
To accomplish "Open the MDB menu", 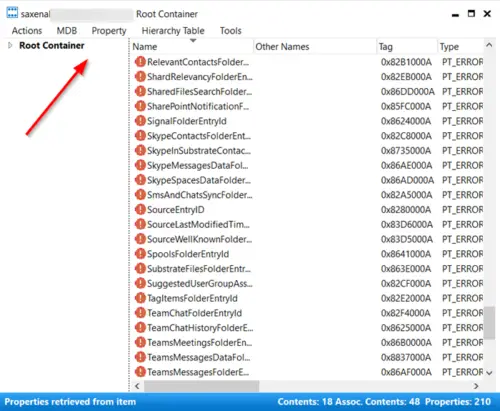I will click(67, 31).
